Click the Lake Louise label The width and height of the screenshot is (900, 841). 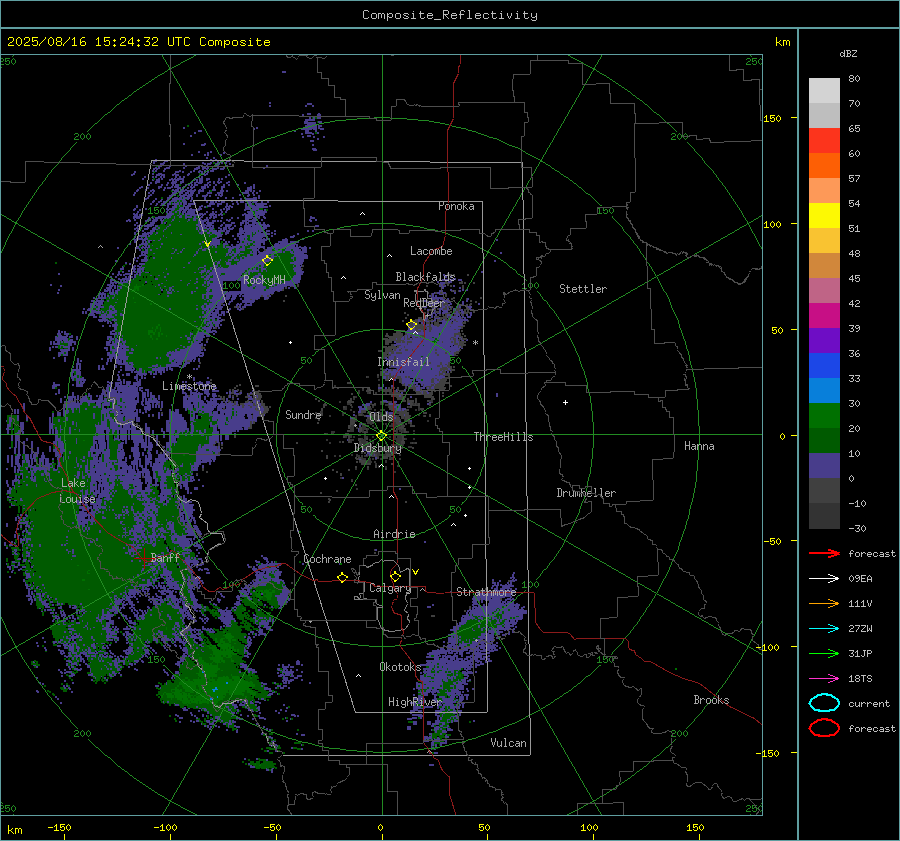point(77,491)
